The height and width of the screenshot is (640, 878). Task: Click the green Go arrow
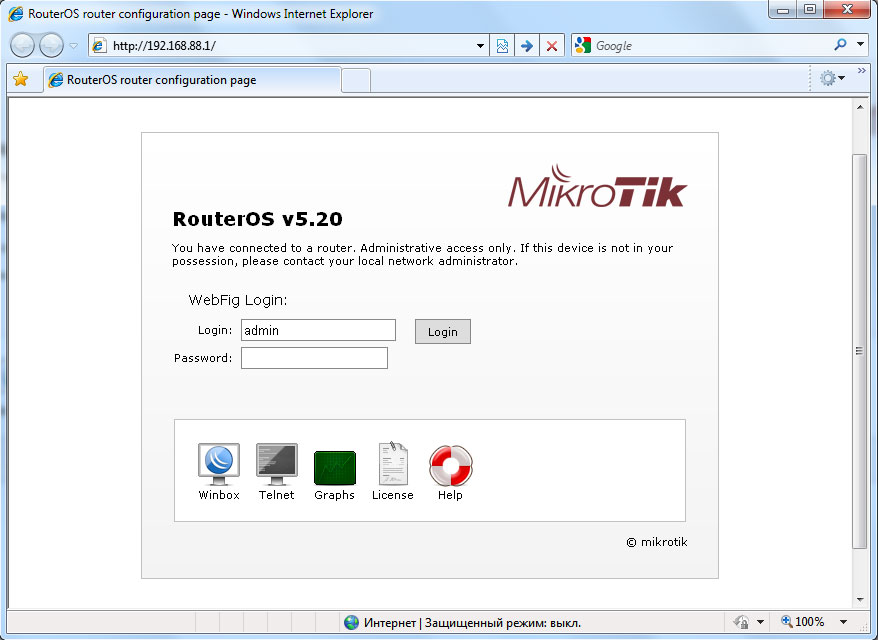[x=527, y=45]
